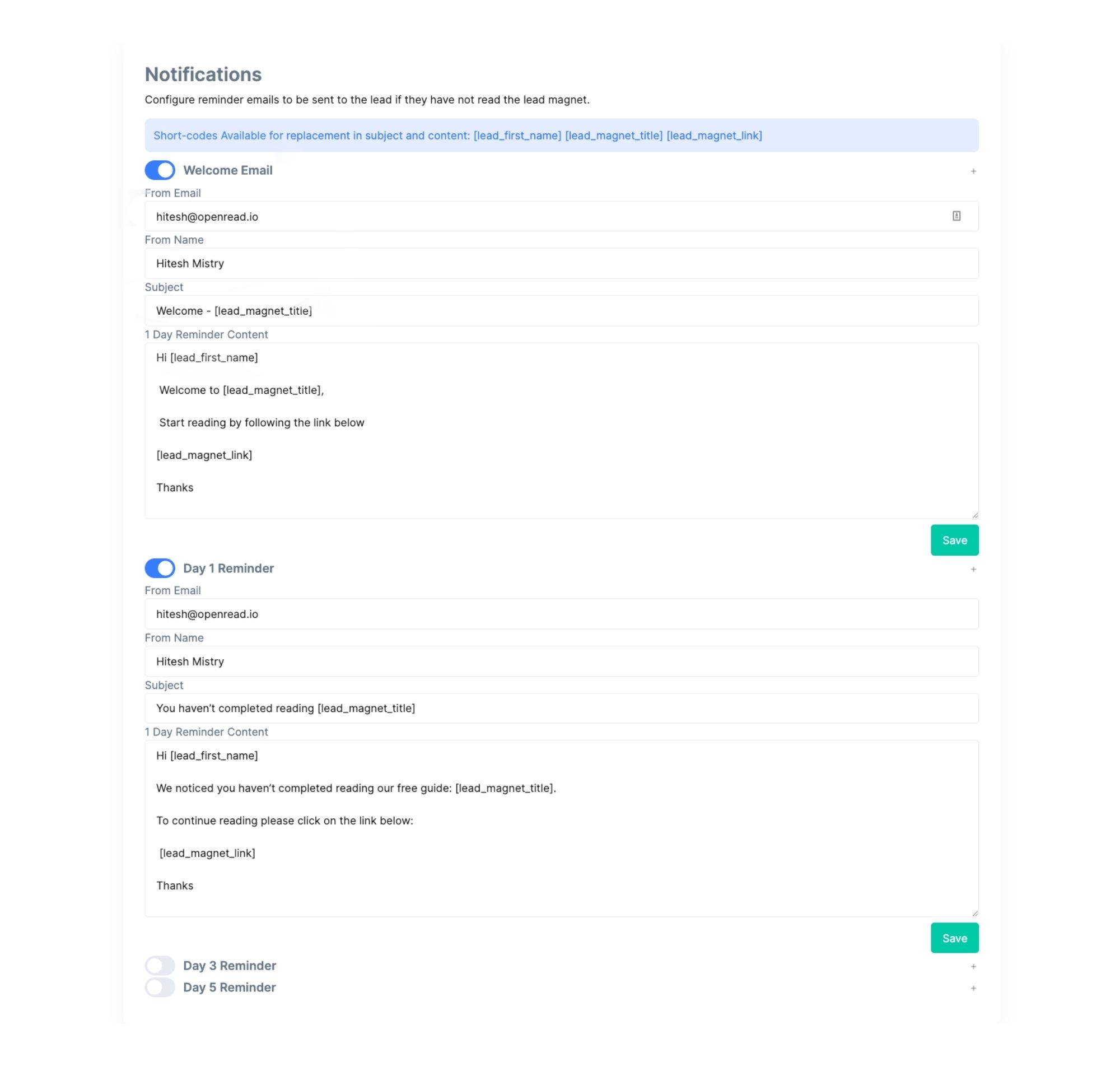Viewport: 1120px width, 1067px height.
Task: Expand the Day 3 Reminder plus icon
Action: [x=973, y=966]
